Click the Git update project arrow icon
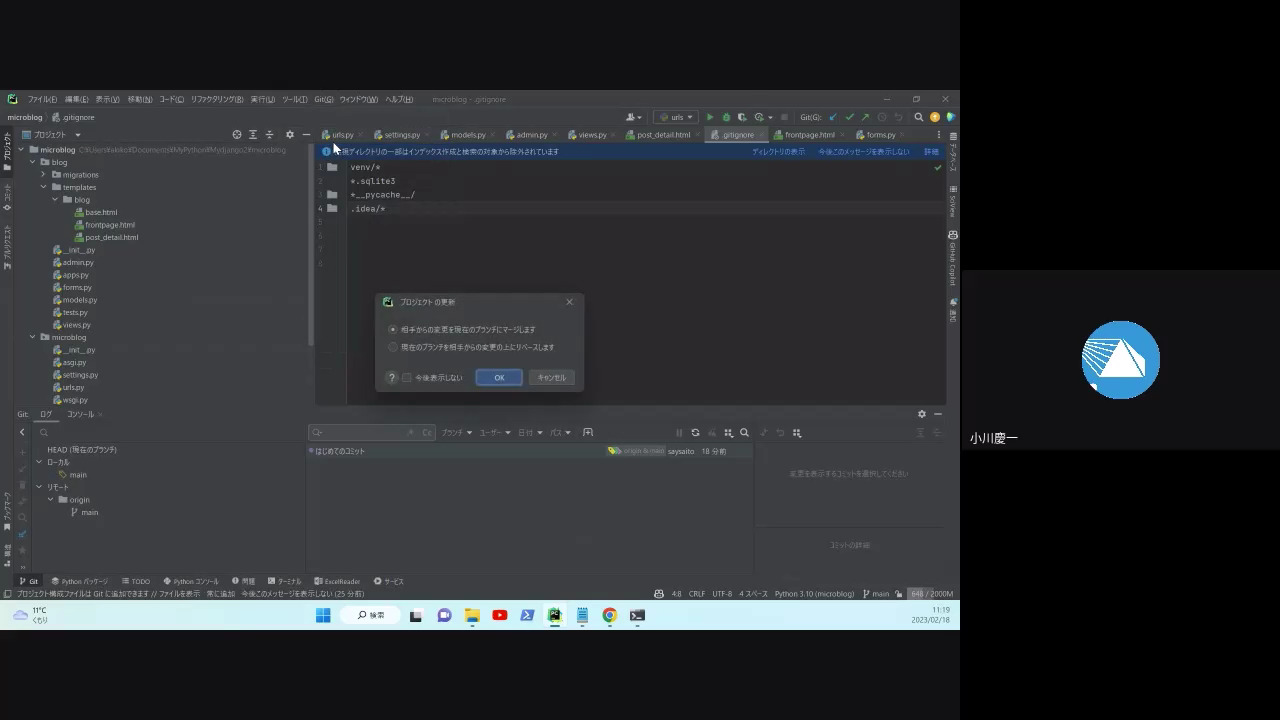 [833, 117]
